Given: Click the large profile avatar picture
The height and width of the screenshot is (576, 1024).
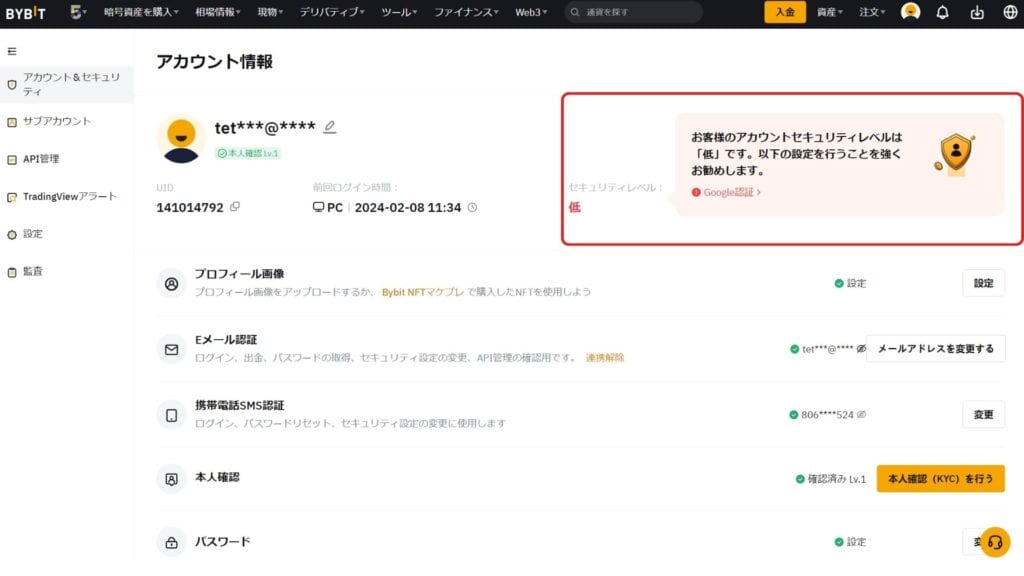Looking at the screenshot, I should tap(182, 139).
